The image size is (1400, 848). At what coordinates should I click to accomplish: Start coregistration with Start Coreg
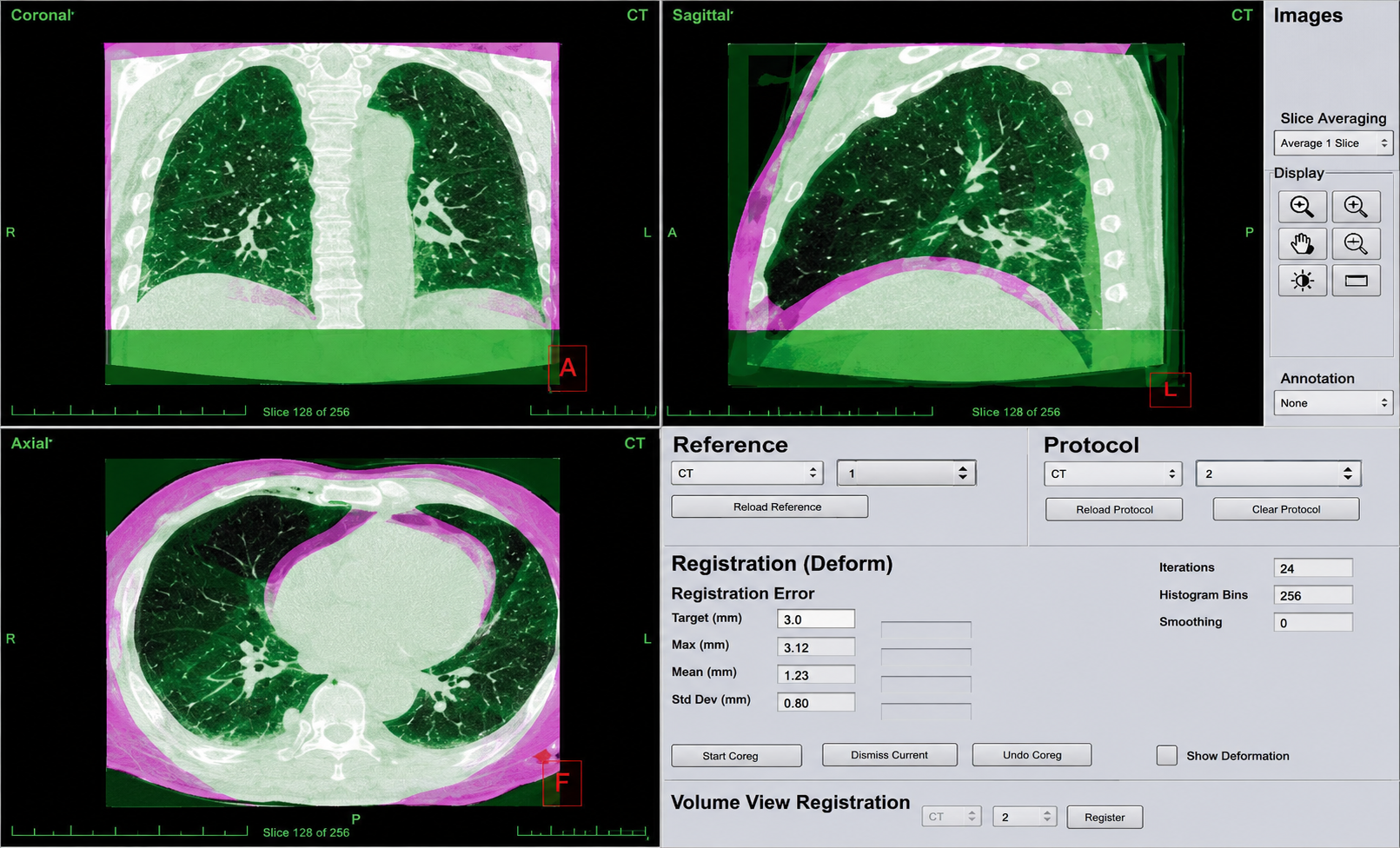737,756
